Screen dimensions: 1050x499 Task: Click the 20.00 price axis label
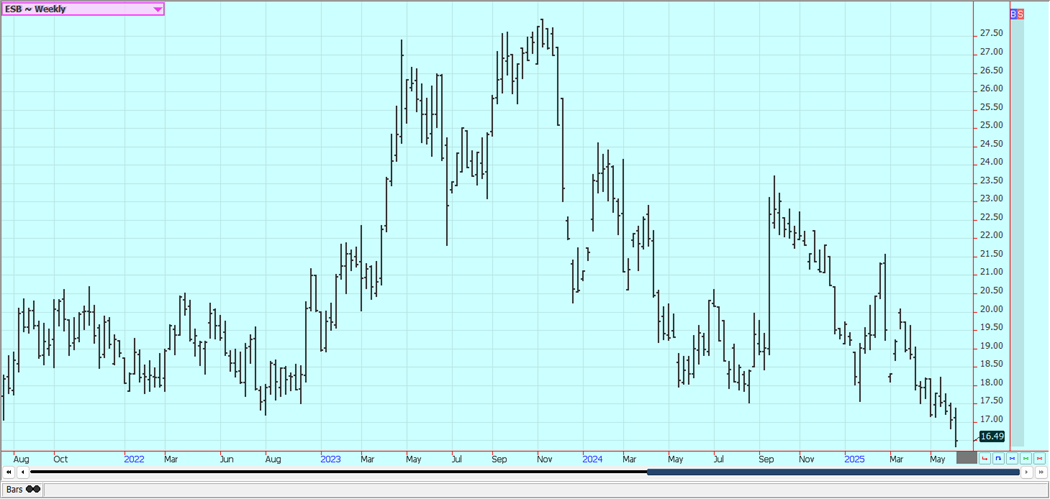pyautogui.click(x=991, y=309)
